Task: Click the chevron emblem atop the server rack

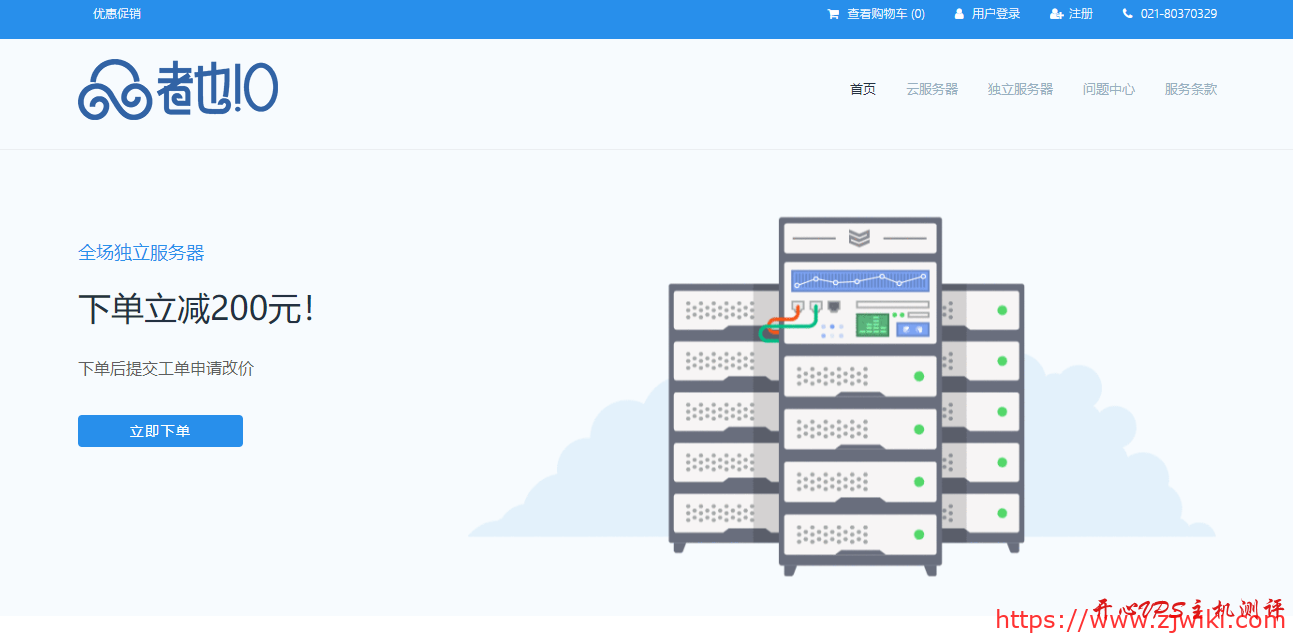Action: pyautogui.click(x=859, y=238)
